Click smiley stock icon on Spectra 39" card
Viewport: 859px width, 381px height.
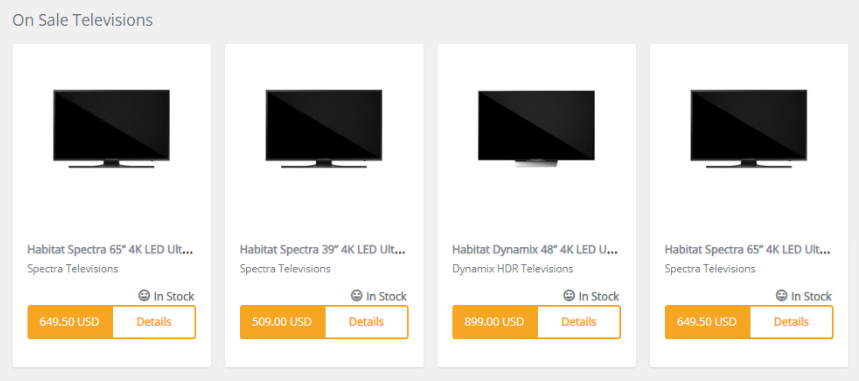point(357,296)
